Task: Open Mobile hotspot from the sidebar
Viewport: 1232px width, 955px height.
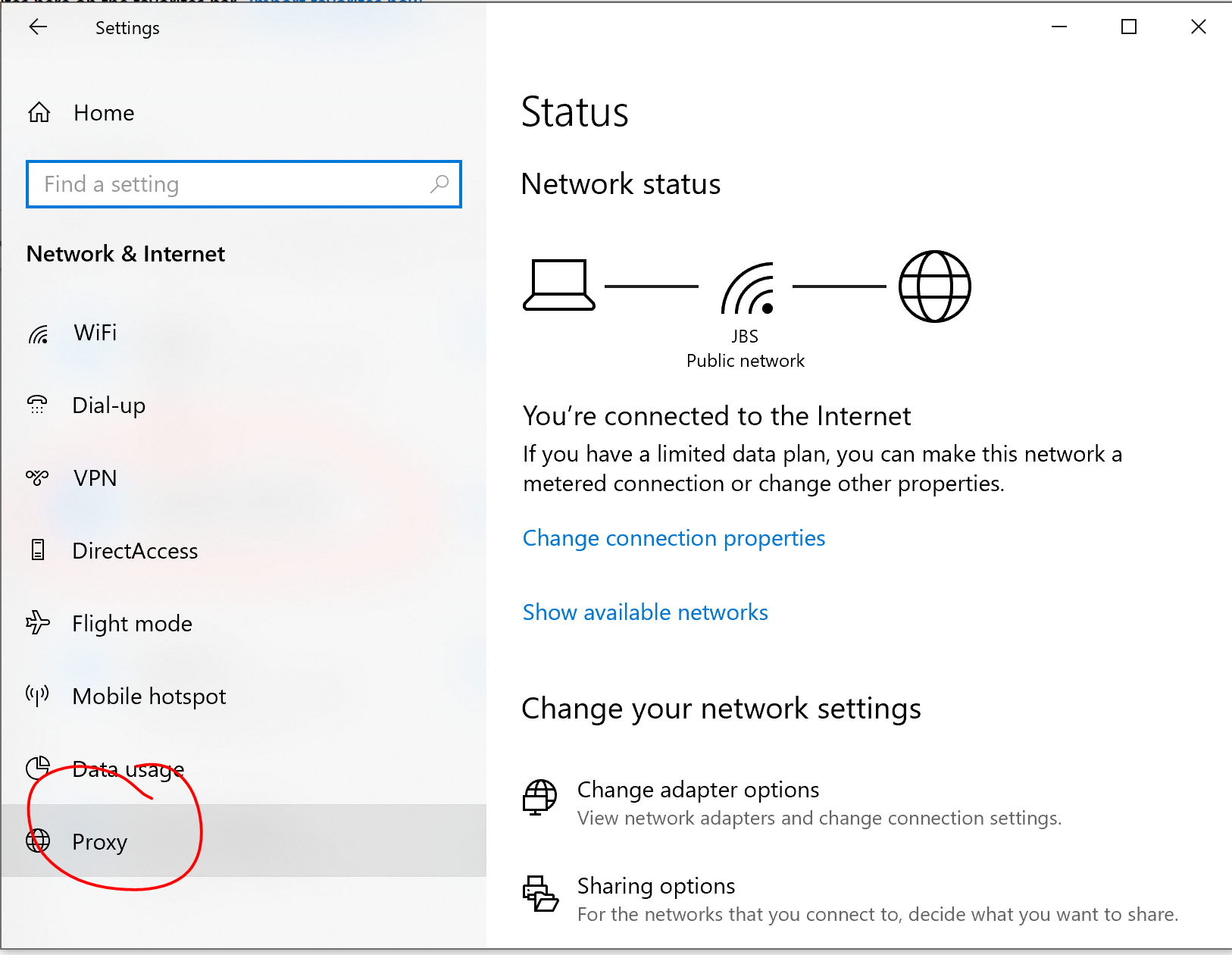Action: tap(149, 696)
